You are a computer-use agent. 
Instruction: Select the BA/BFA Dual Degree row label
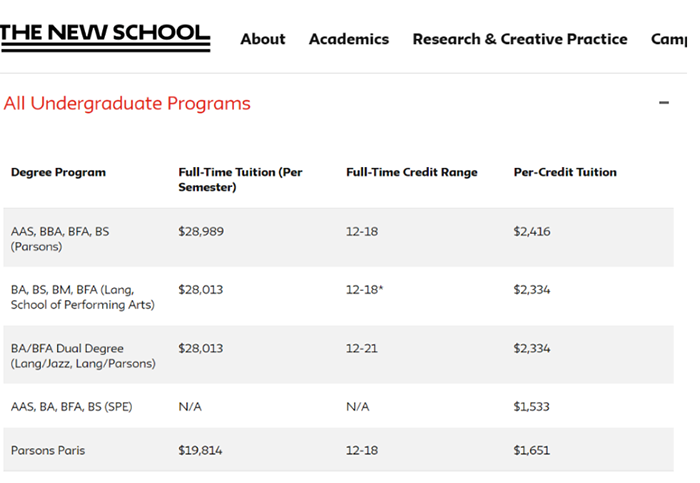point(83,356)
